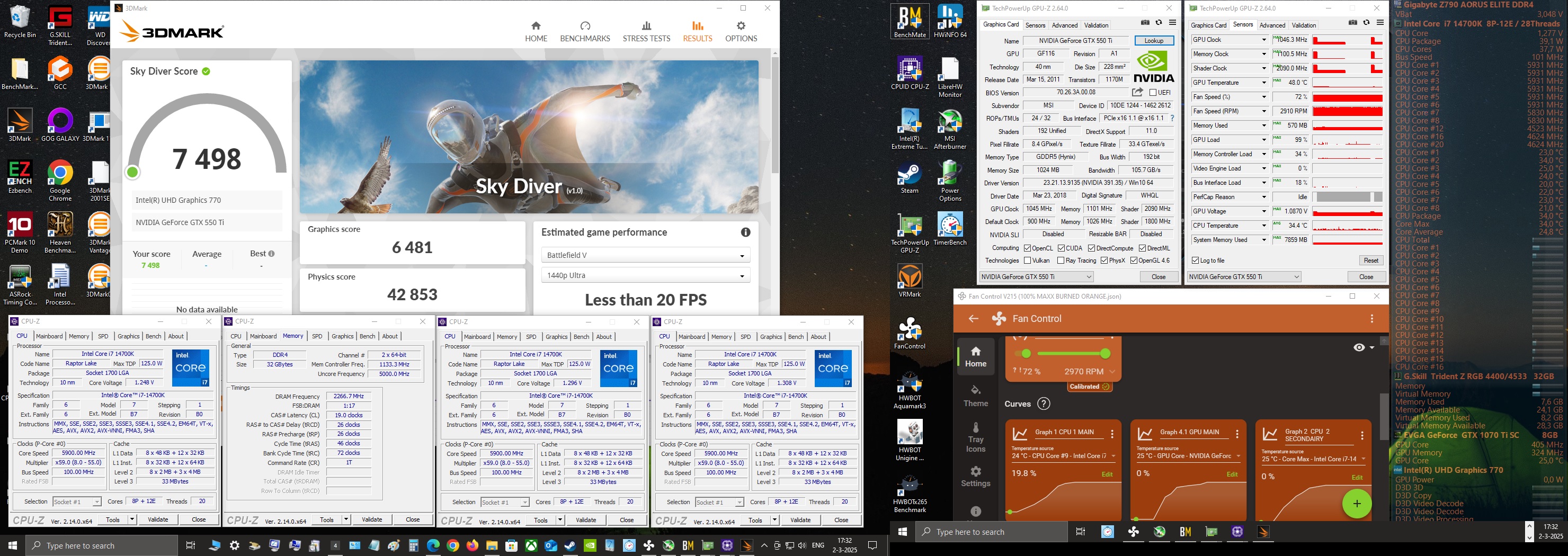Open Bench tab in third CPU-Z window
Viewport: 1568px width, 556px height.
pos(581,337)
